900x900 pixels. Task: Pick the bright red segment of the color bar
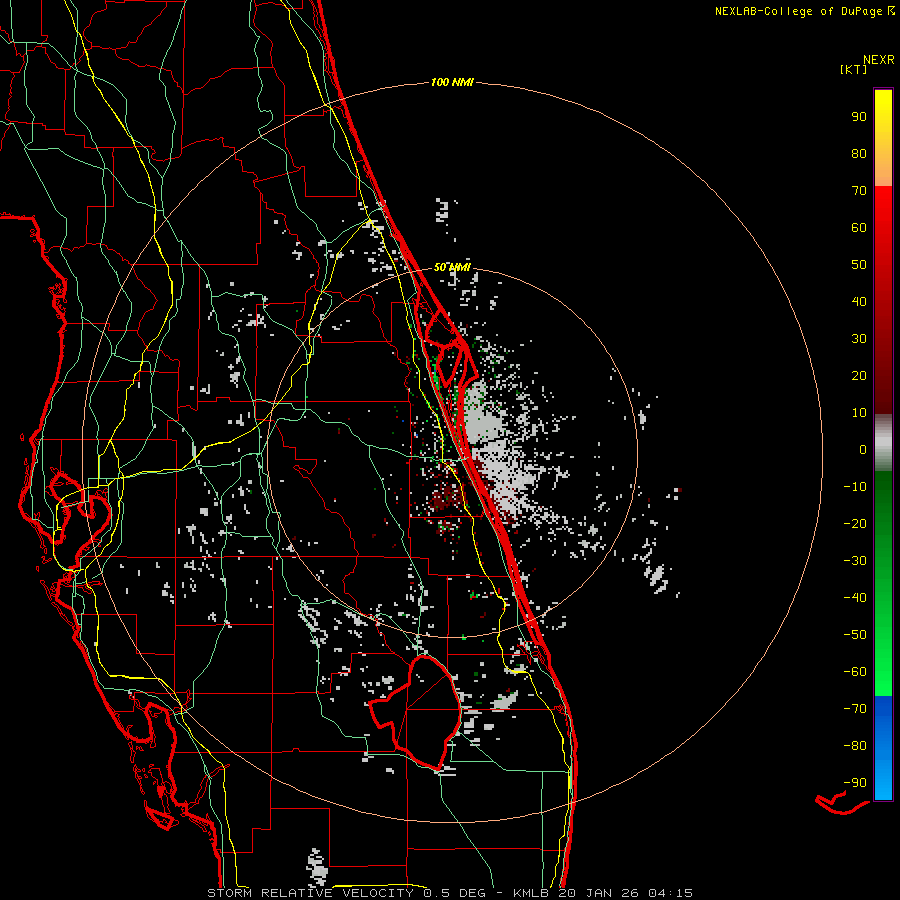coord(883,218)
